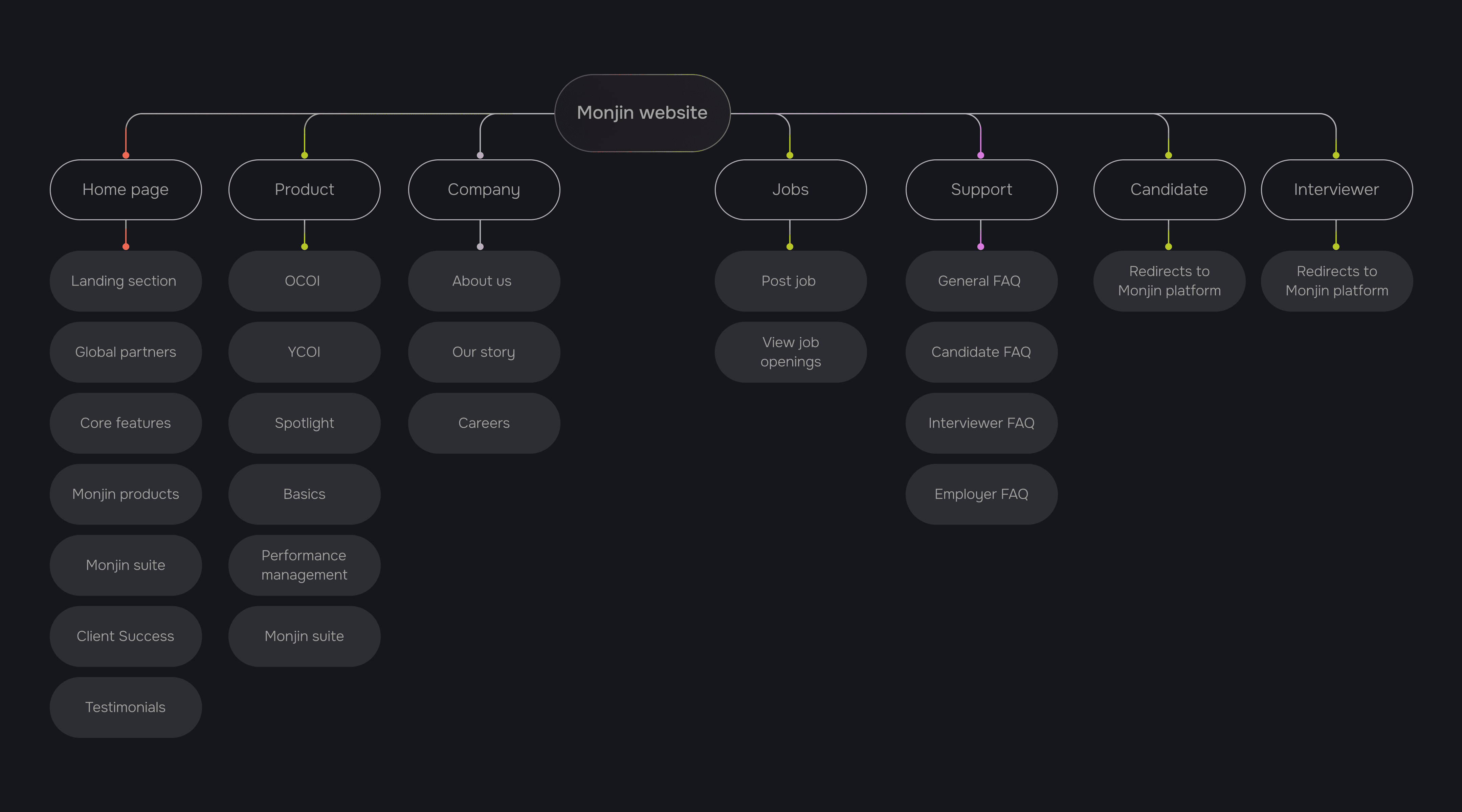Image resolution: width=1462 pixels, height=812 pixels.
Task: Click the Spotlight product item
Action: (304, 423)
